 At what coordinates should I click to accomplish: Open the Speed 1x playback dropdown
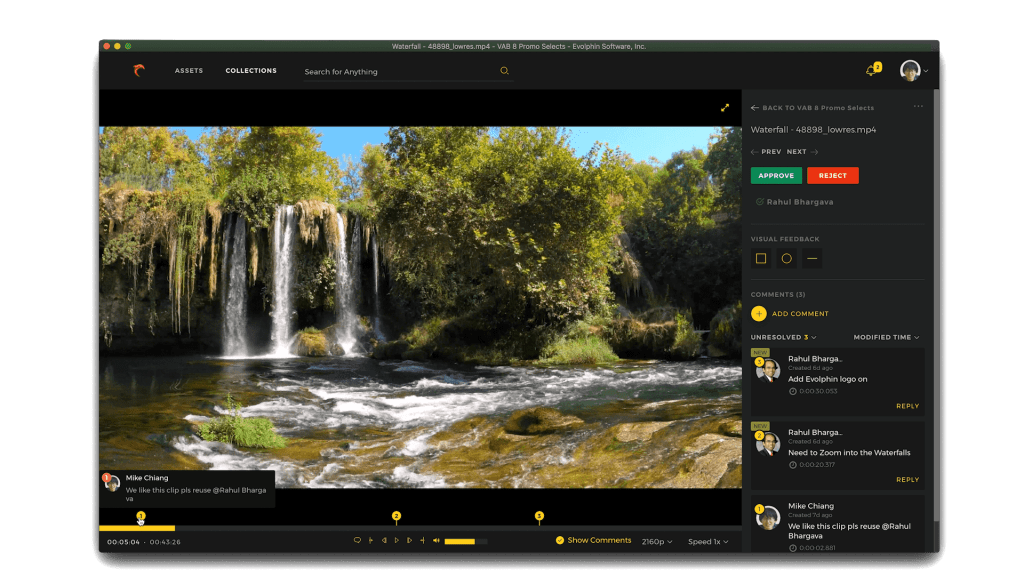click(x=708, y=539)
